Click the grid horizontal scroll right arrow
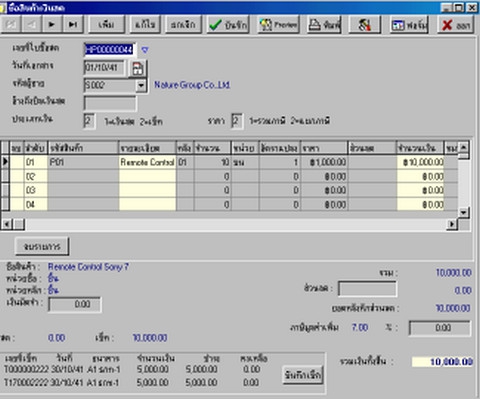Screen dimensions: 480x399 pos(452,224)
